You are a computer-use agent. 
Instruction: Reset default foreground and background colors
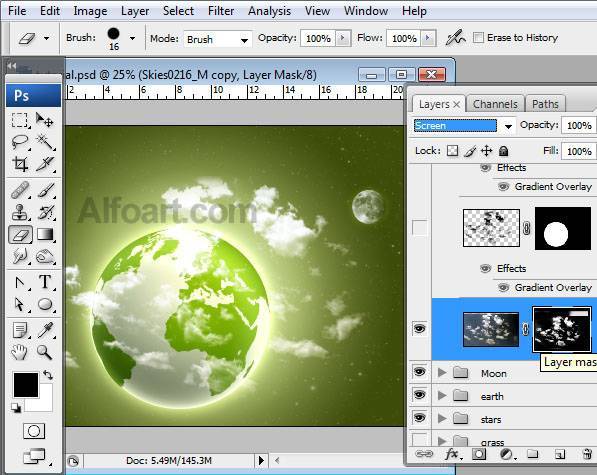pos(16,408)
